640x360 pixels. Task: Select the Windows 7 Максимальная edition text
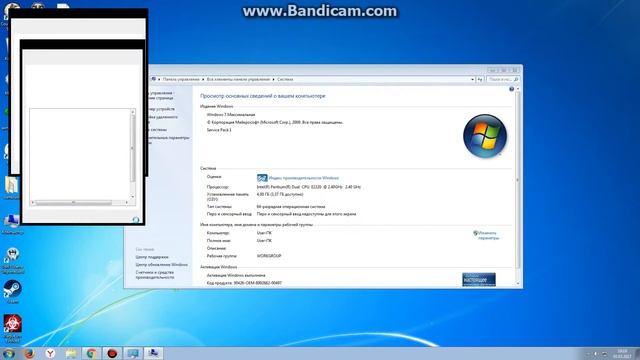tap(231, 115)
